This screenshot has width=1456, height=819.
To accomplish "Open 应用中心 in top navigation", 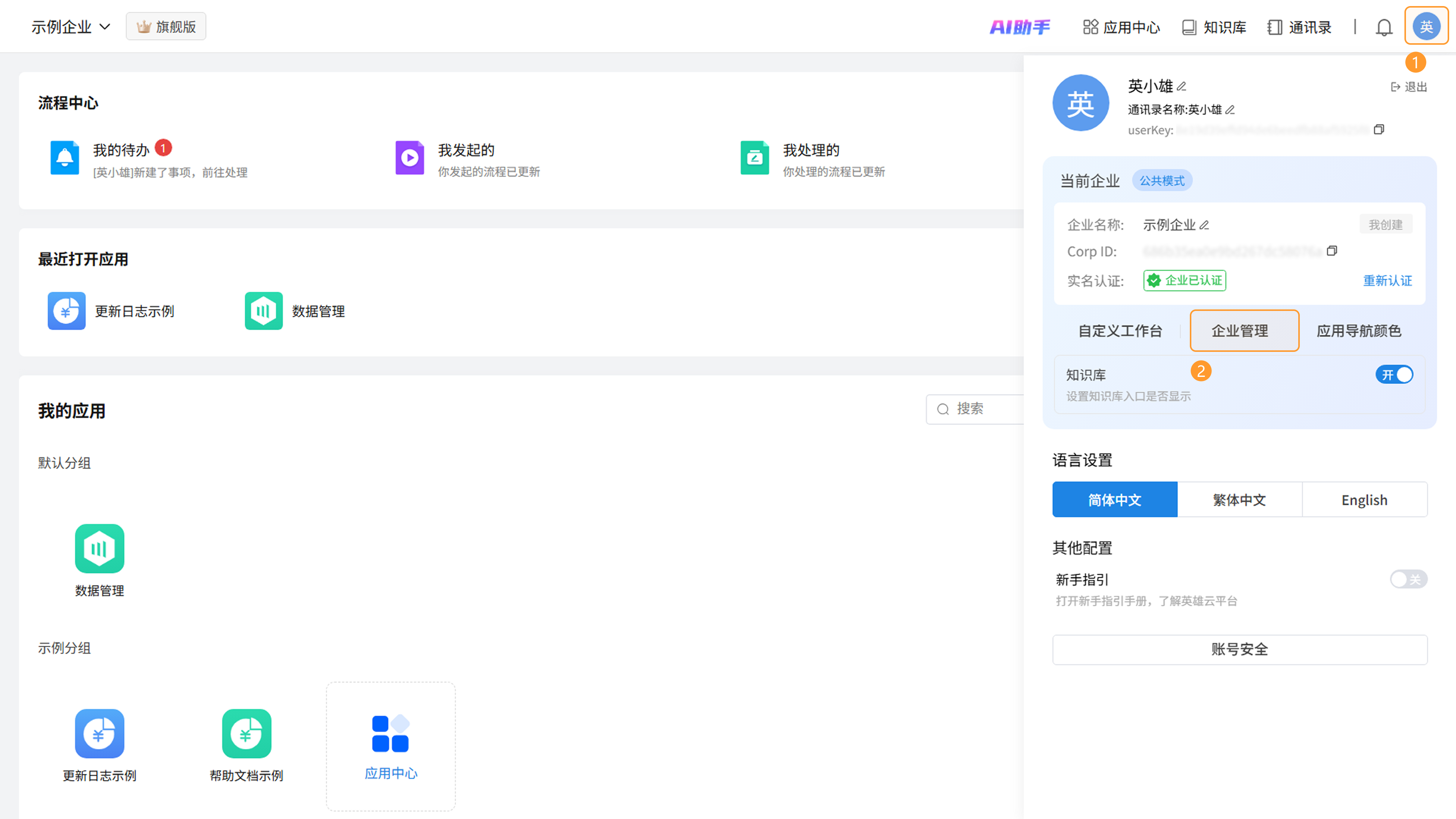I will (x=1122, y=27).
